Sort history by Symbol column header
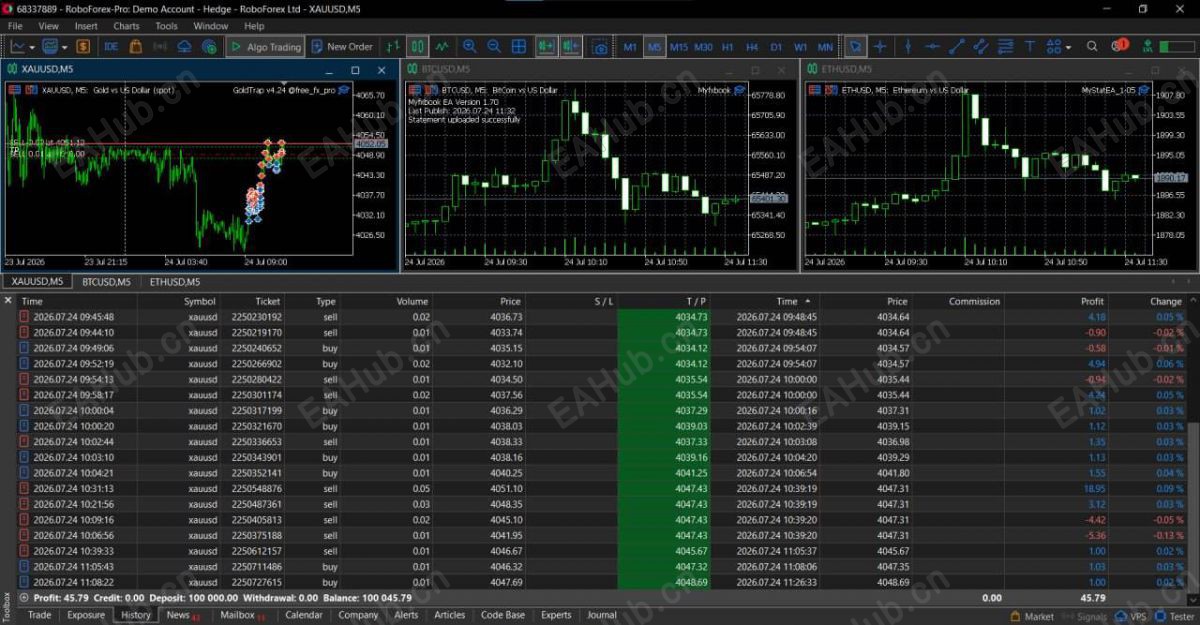The image size is (1200, 625). (199, 301)
